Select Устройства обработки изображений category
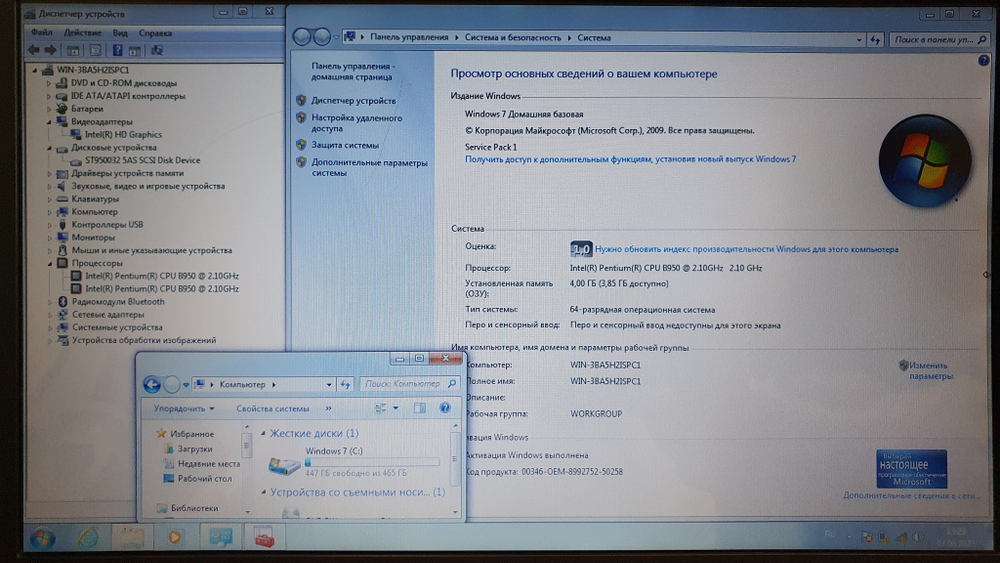The width and height of the screenshot is (1000, 563). (143, 340)
